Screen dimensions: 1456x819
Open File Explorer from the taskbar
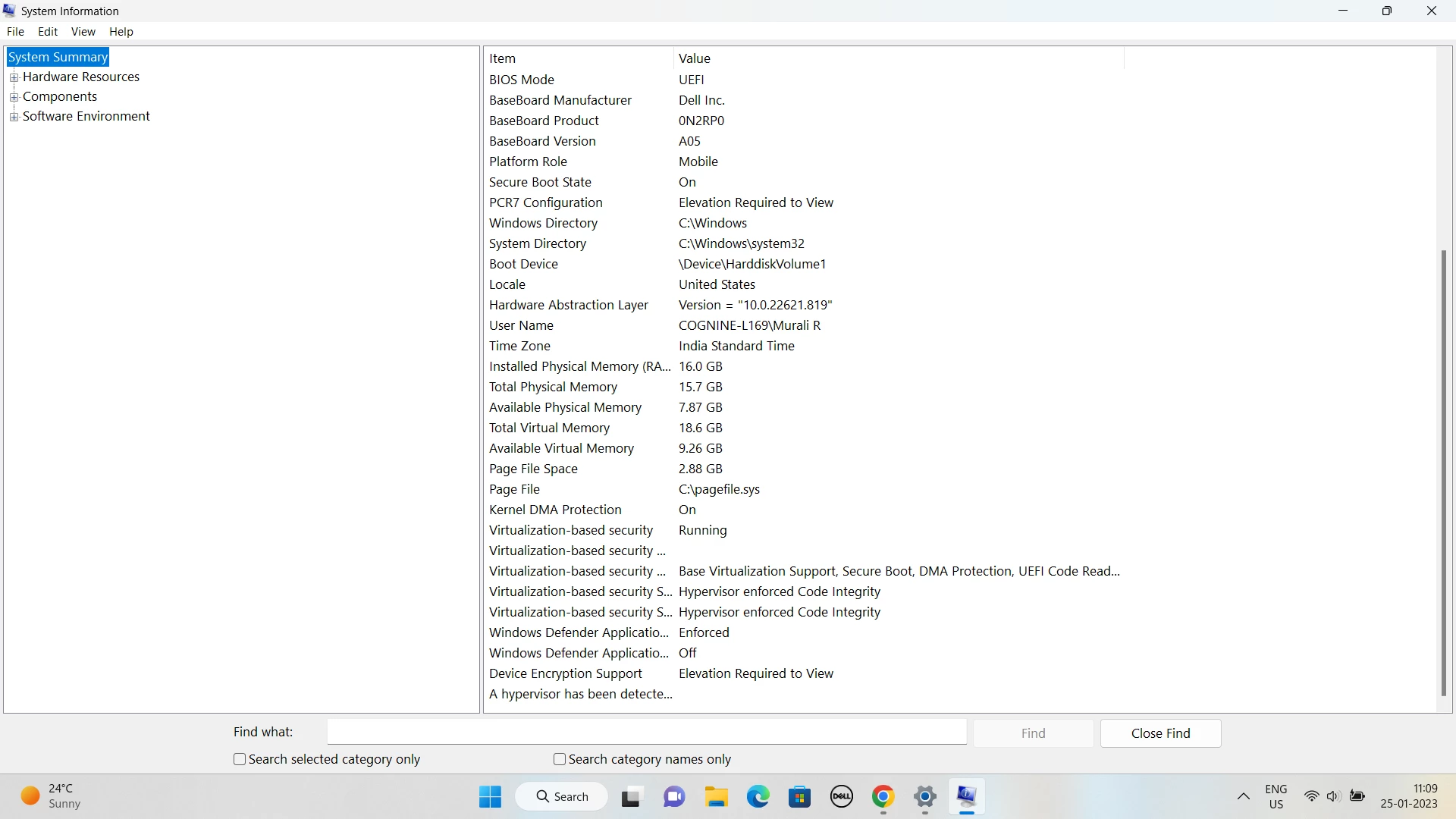tap(716, 796)
